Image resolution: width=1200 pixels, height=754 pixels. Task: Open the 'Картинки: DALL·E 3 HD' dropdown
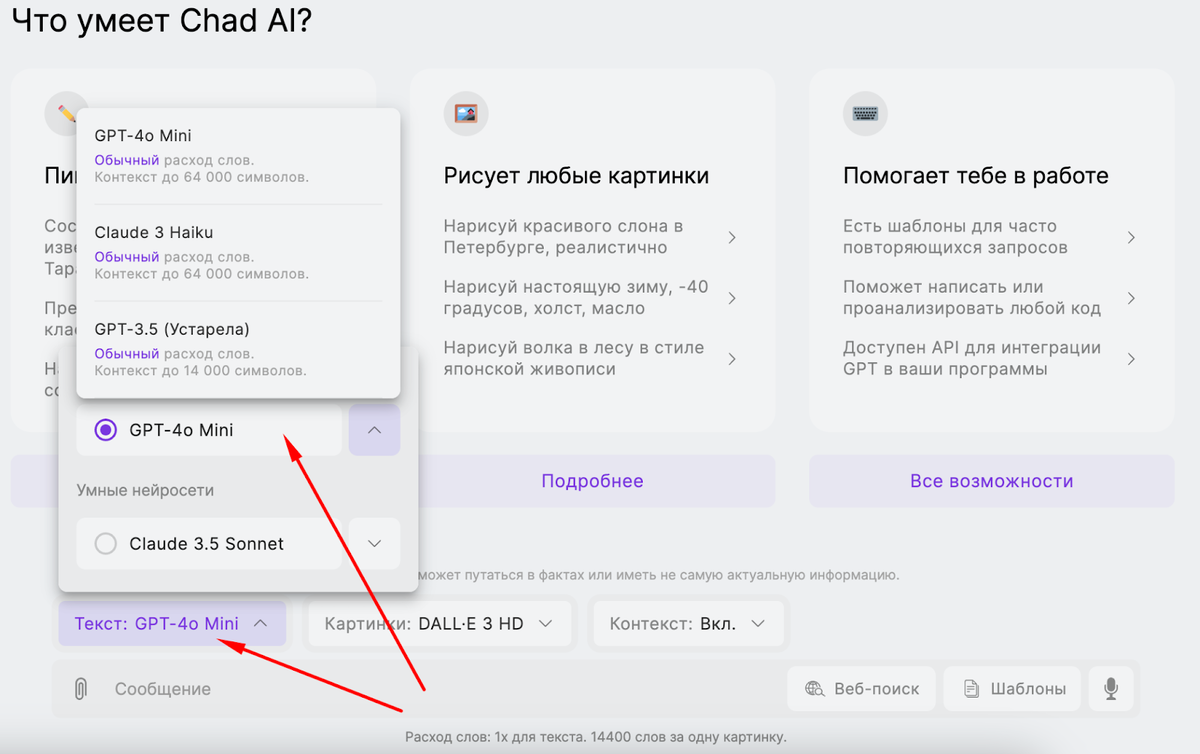click(439, 623)
